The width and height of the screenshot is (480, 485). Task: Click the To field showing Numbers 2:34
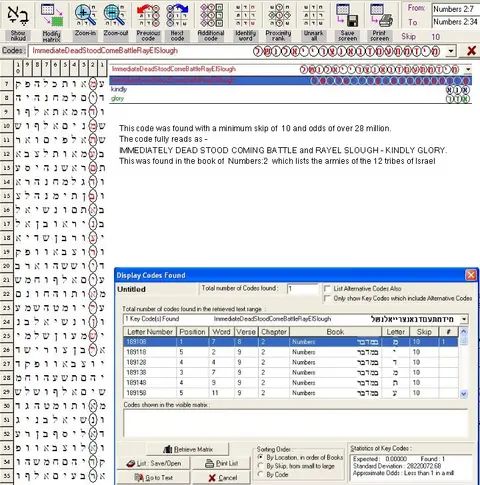pos(456,22)
